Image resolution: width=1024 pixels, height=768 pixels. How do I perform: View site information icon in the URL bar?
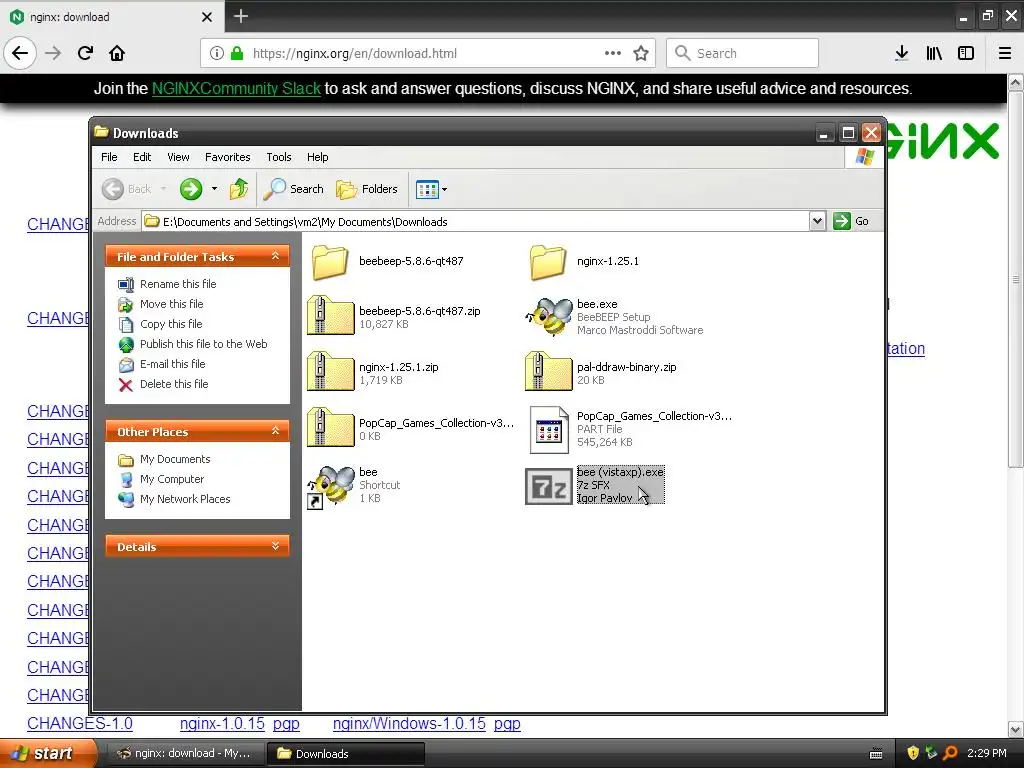coord(217,53)
